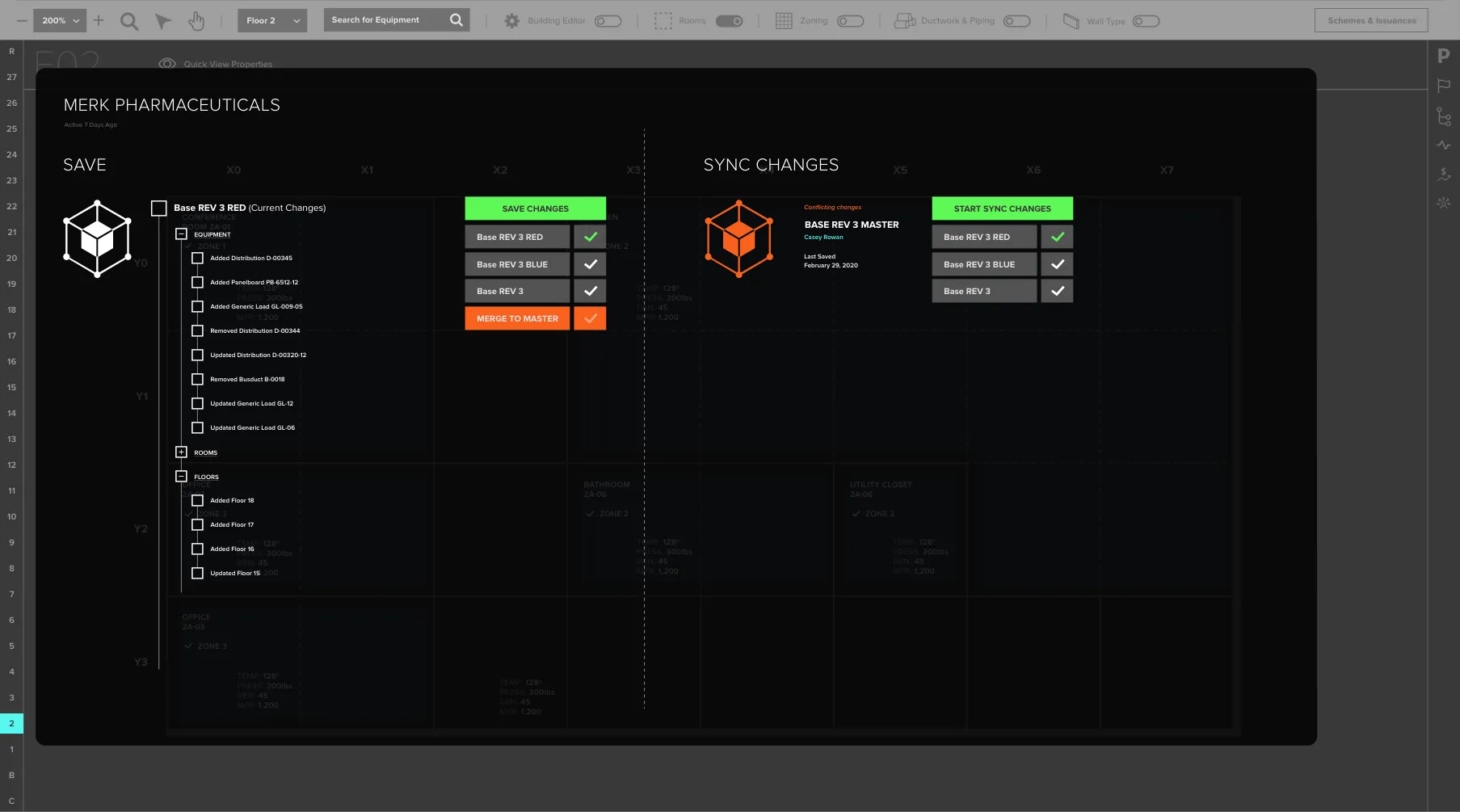
Task: Show Quick View Properties eye icon
Action: pos(167,64)
